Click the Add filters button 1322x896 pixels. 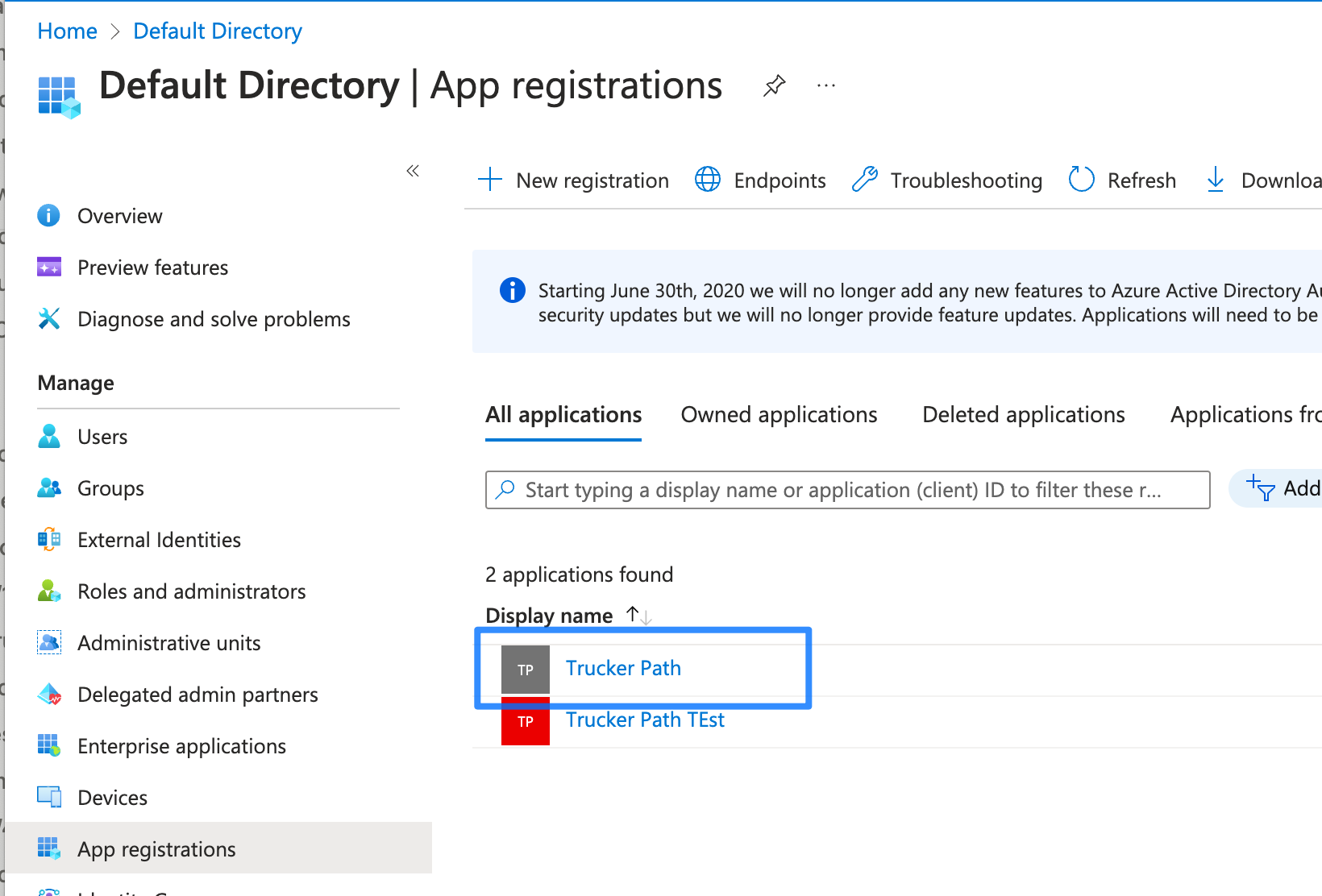(1283, 488)
